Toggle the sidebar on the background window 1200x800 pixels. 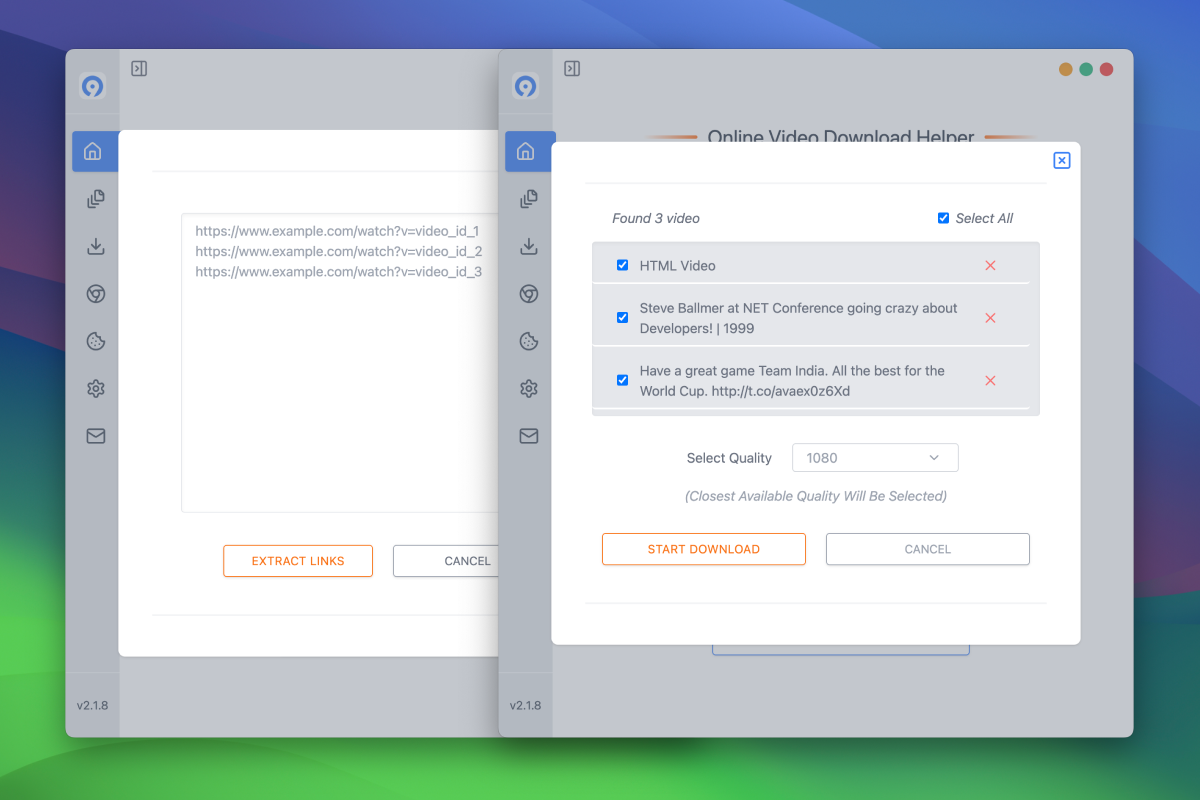coord(139,69)
